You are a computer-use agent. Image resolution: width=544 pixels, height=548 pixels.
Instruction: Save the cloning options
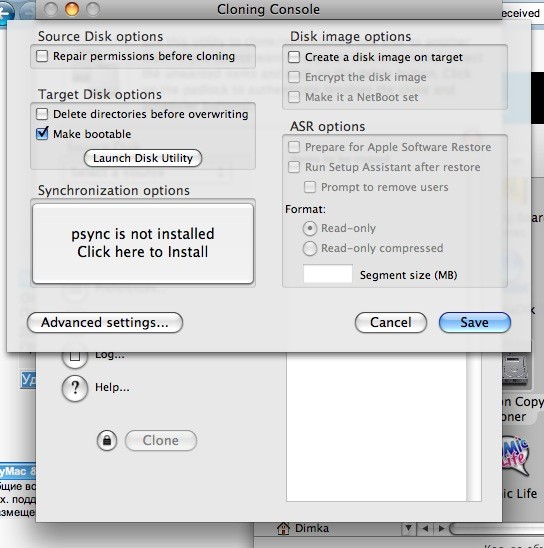coord(474,322)
